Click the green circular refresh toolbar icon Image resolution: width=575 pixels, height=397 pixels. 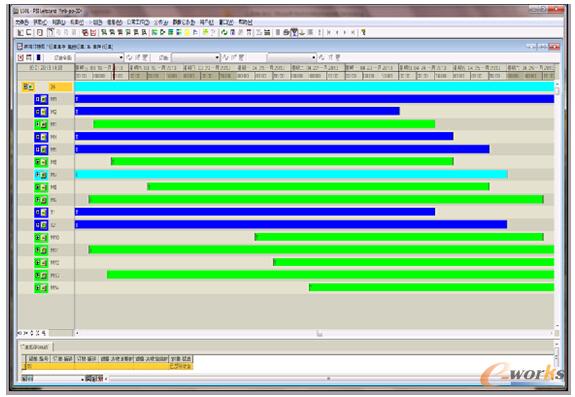(x=224, y=33)
